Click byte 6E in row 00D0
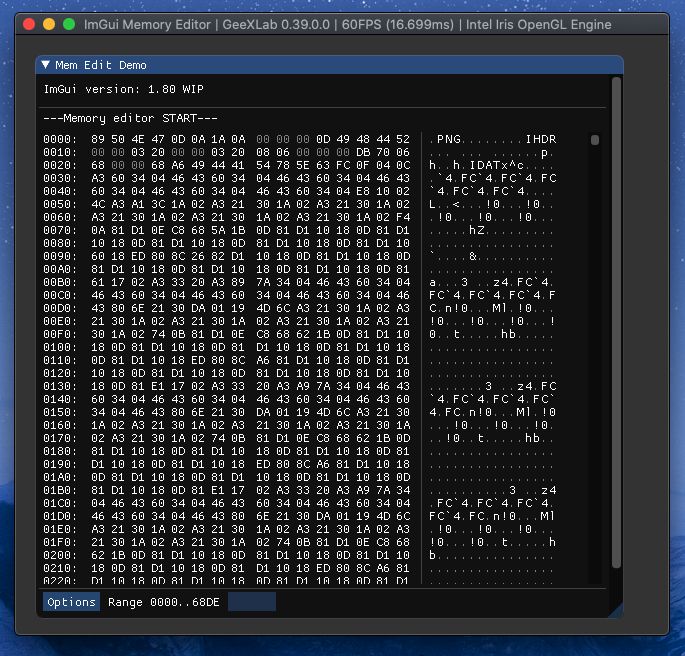Screen dimensions: 685x656 138,308
